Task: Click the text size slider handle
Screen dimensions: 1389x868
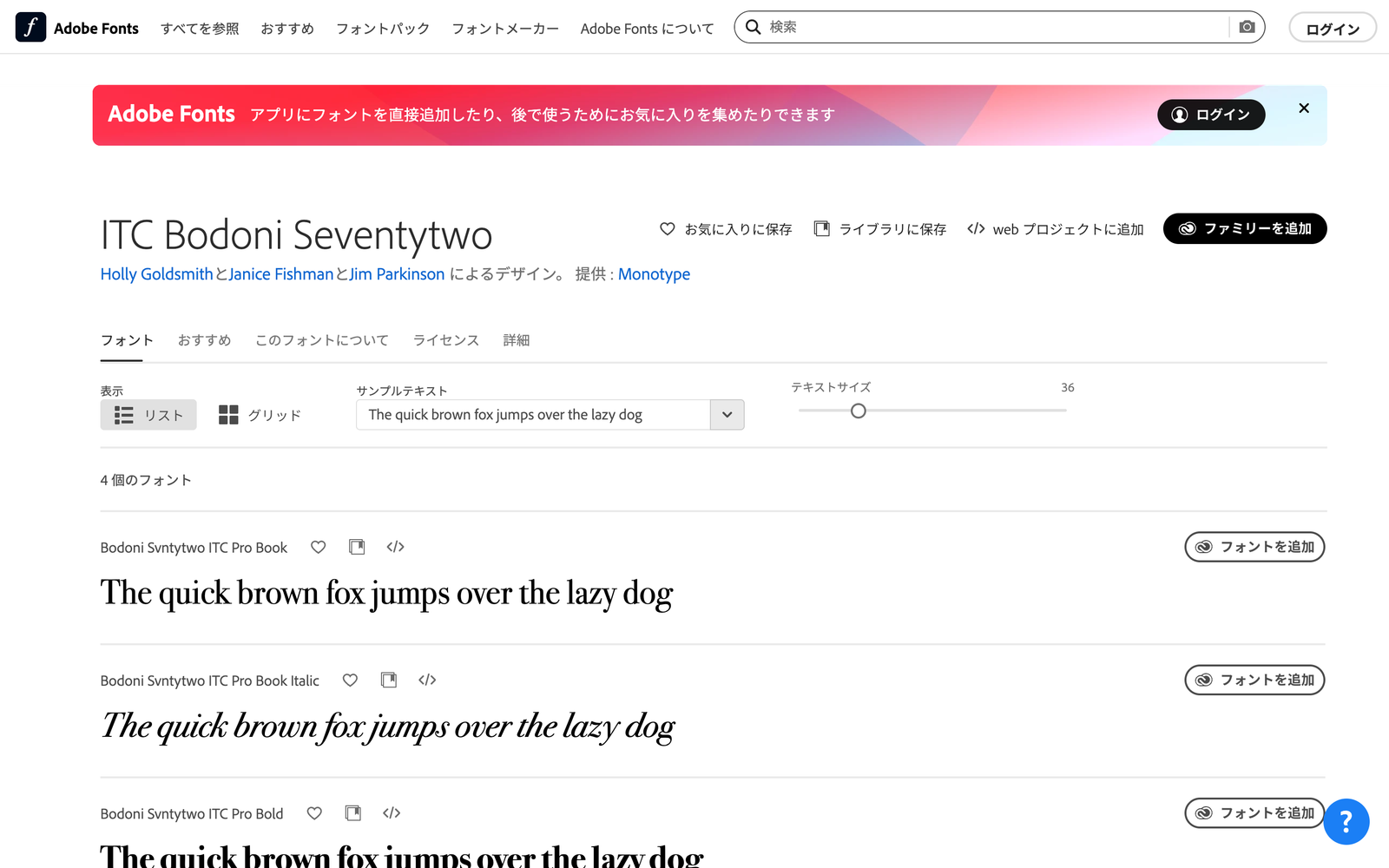Action: (859, 411)
